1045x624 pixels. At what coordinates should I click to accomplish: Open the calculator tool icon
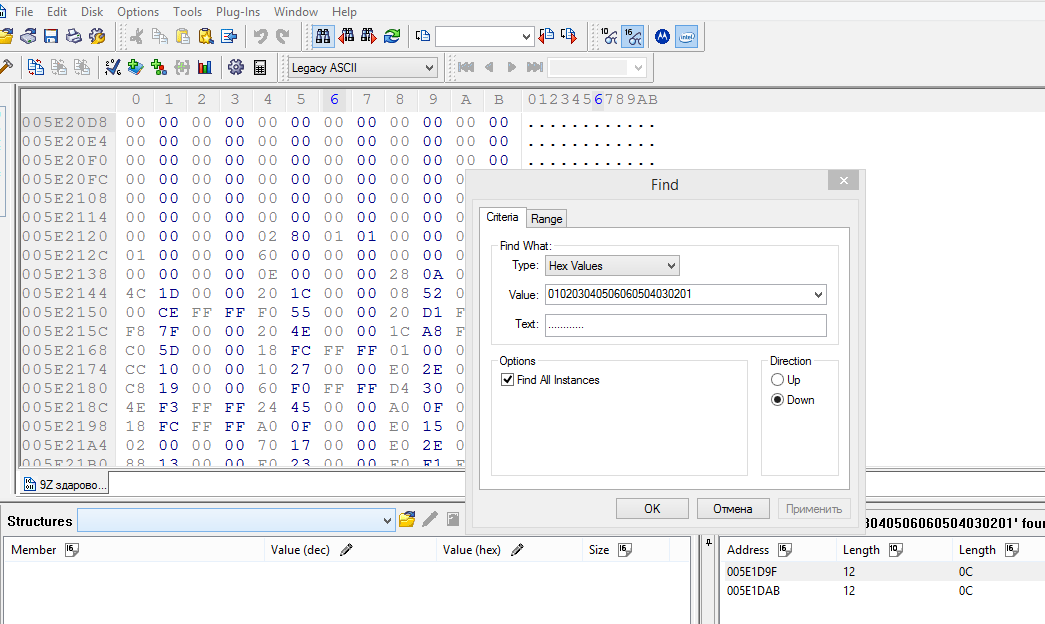[260, 67]
